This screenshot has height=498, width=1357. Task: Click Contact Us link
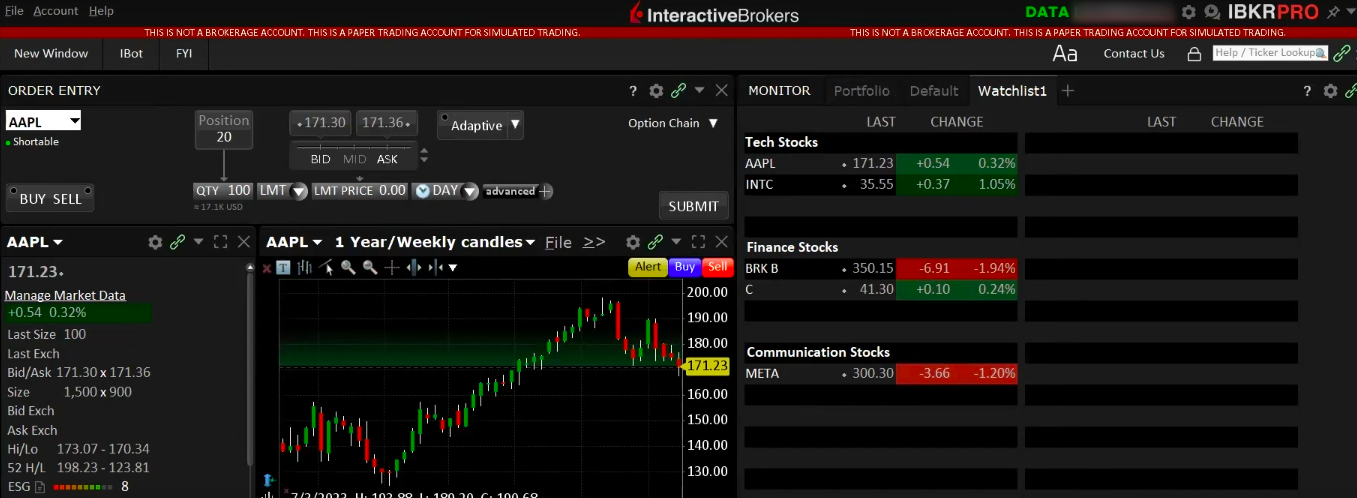1134,54
